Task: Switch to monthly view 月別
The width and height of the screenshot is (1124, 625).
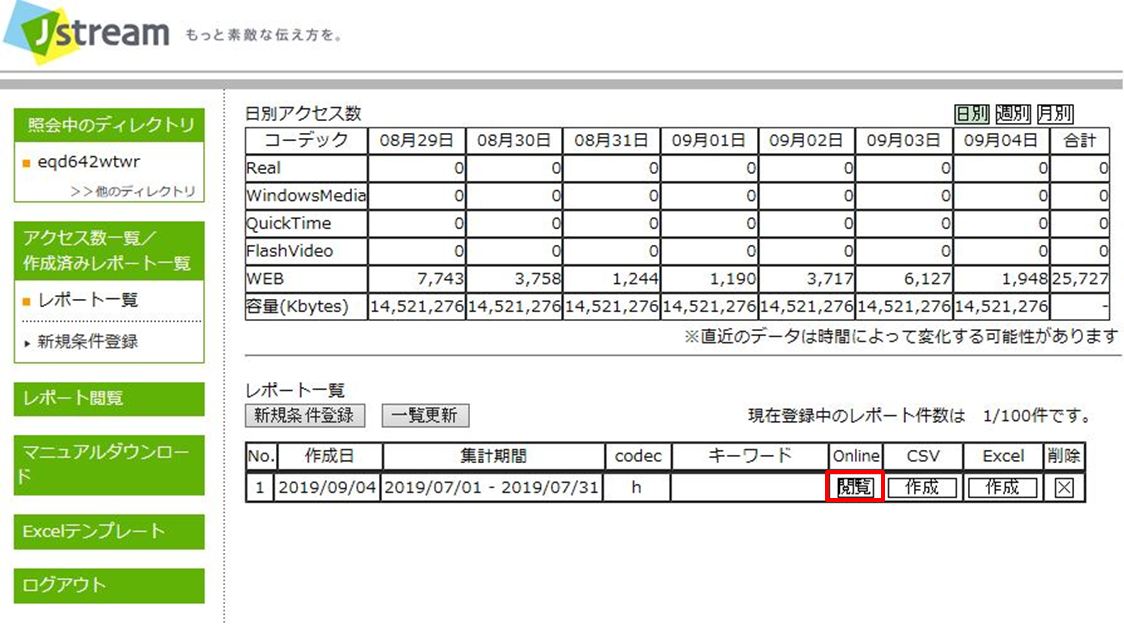Action: 1054,113
